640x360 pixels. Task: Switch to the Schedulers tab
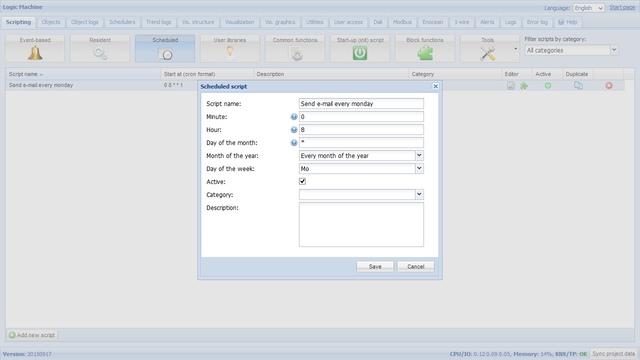coord(122,22)
